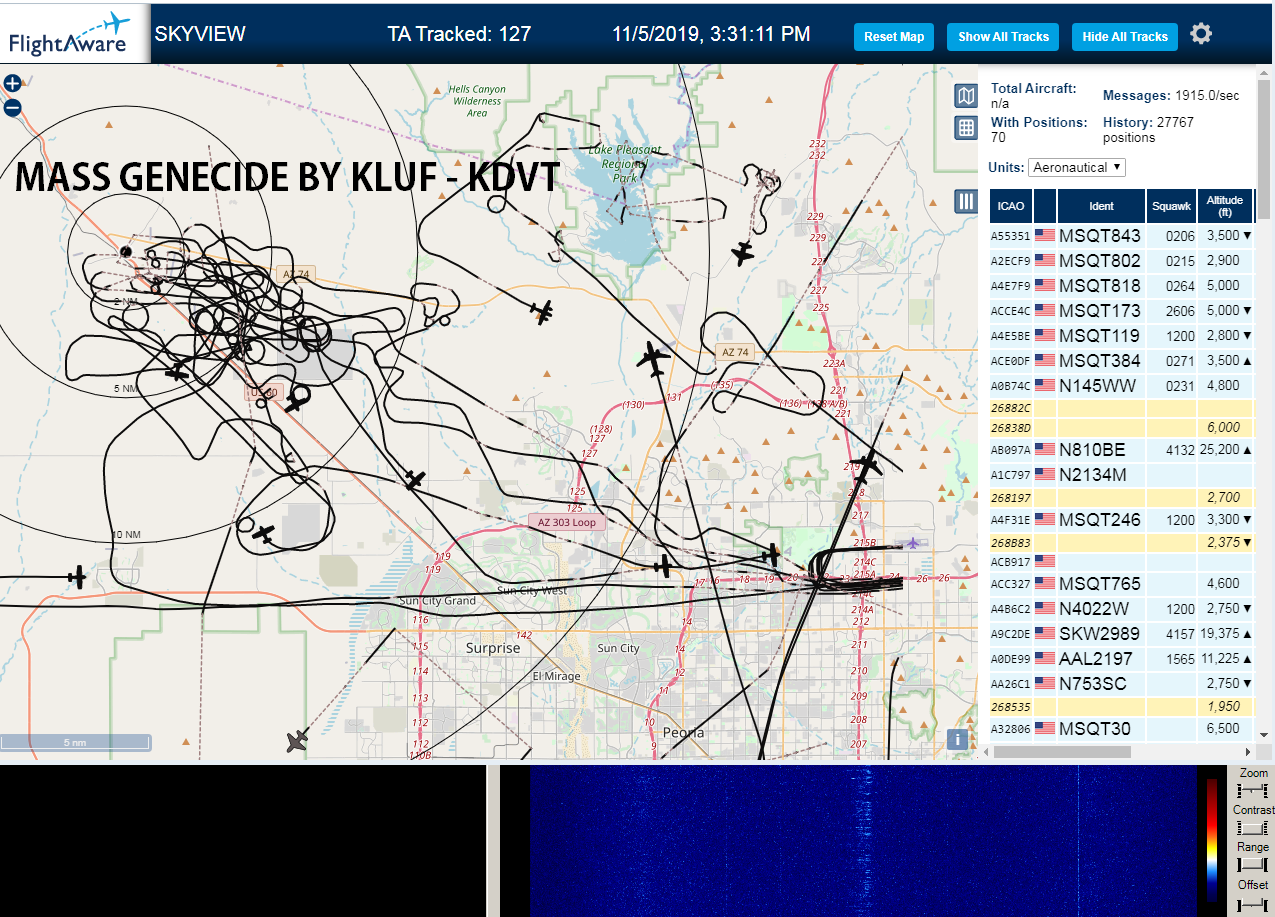
Task: Select the N145WW aircraft row
Action: pyautogui.click(x=1121, y=385)
